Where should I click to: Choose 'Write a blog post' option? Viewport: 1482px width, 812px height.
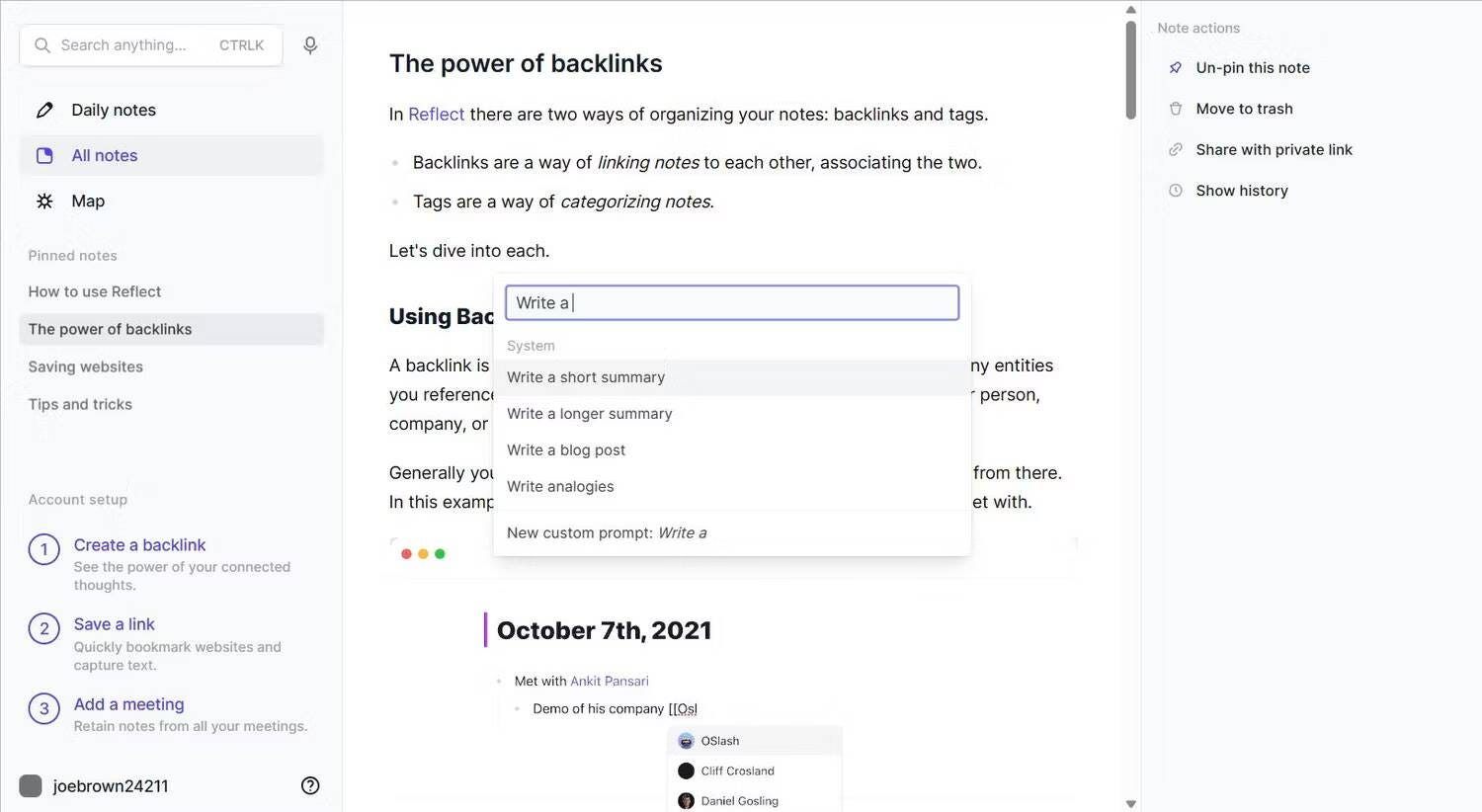coord(566,450)
